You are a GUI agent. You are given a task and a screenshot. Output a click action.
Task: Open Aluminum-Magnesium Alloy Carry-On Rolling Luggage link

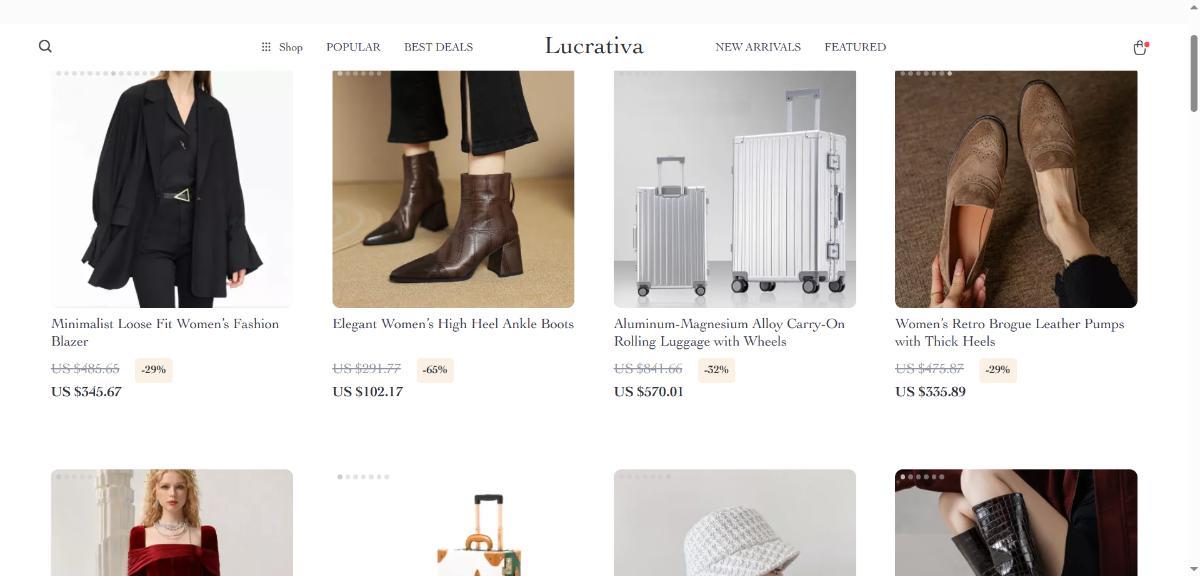(x=729, y=332)
